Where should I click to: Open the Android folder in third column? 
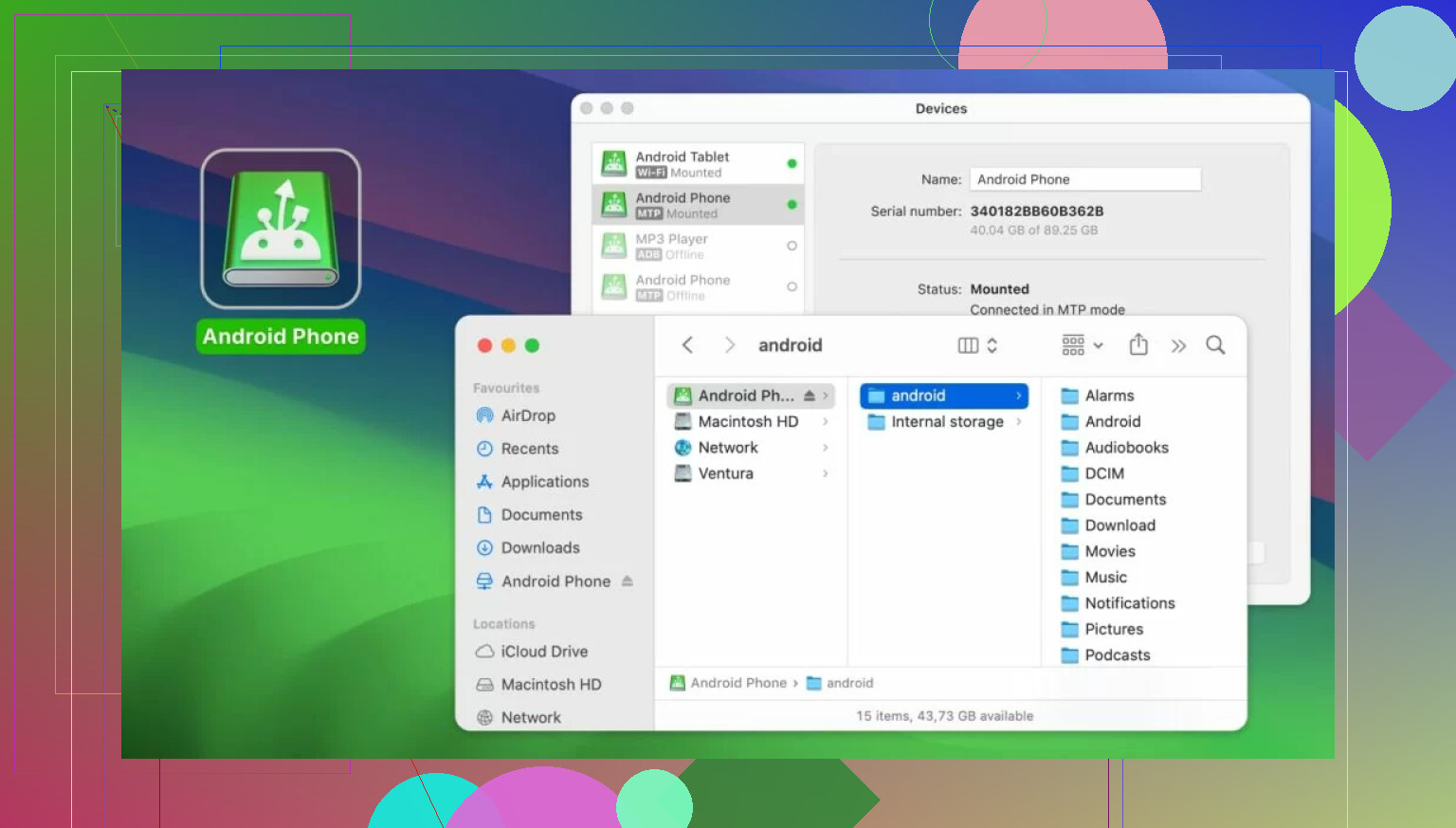pos(1101,422)
